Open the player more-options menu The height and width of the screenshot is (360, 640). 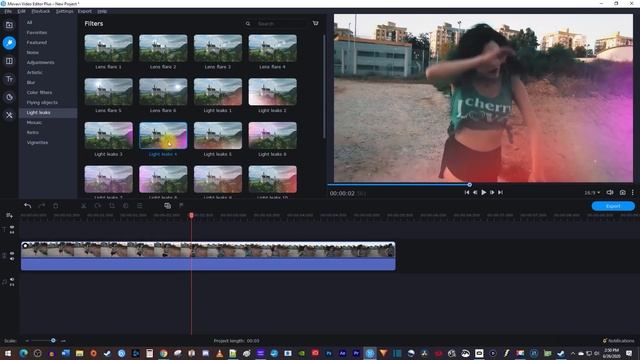tap(633, 192)
